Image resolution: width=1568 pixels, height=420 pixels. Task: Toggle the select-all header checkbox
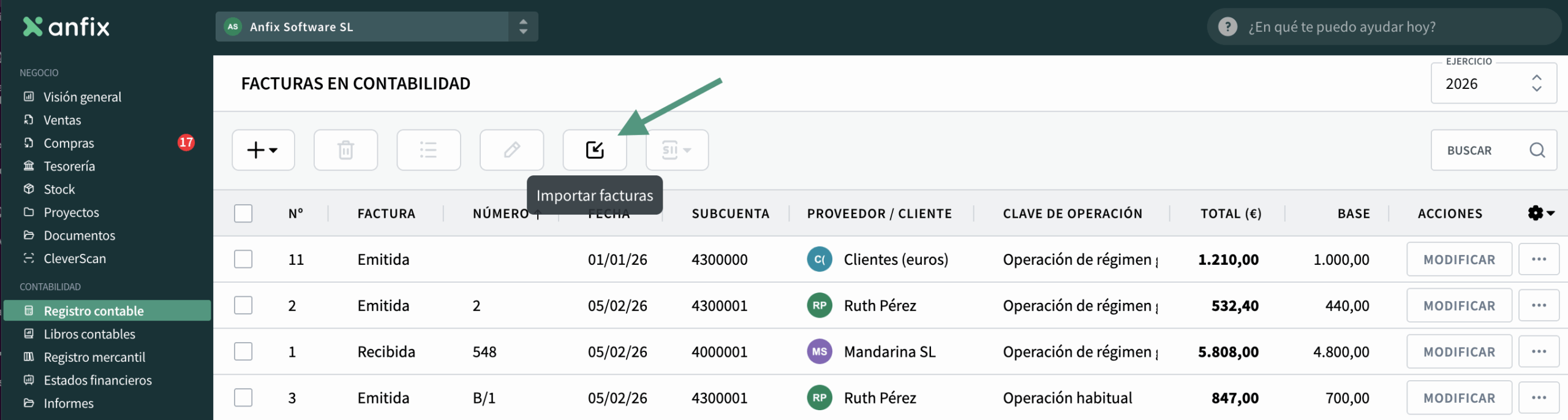coord(243,213)
